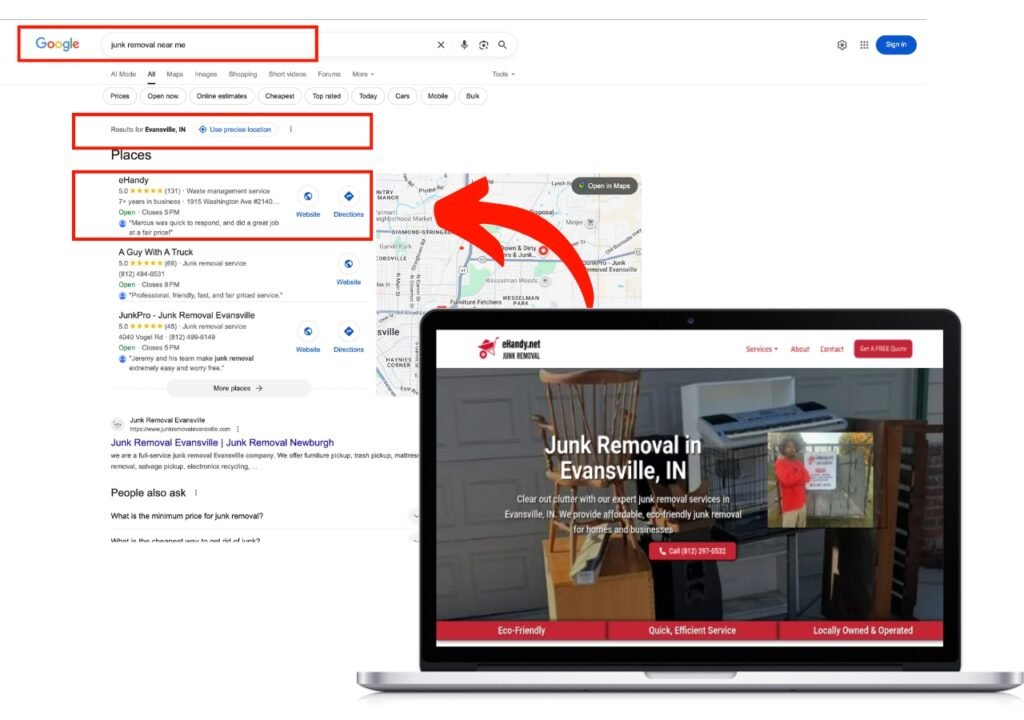
Task: Toggle the Cars filter chip
Action: [x=402, y=96]
